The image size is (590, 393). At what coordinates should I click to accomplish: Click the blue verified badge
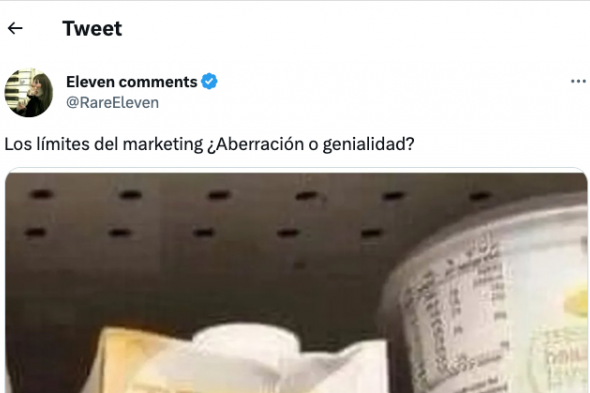tap(209, 81)
